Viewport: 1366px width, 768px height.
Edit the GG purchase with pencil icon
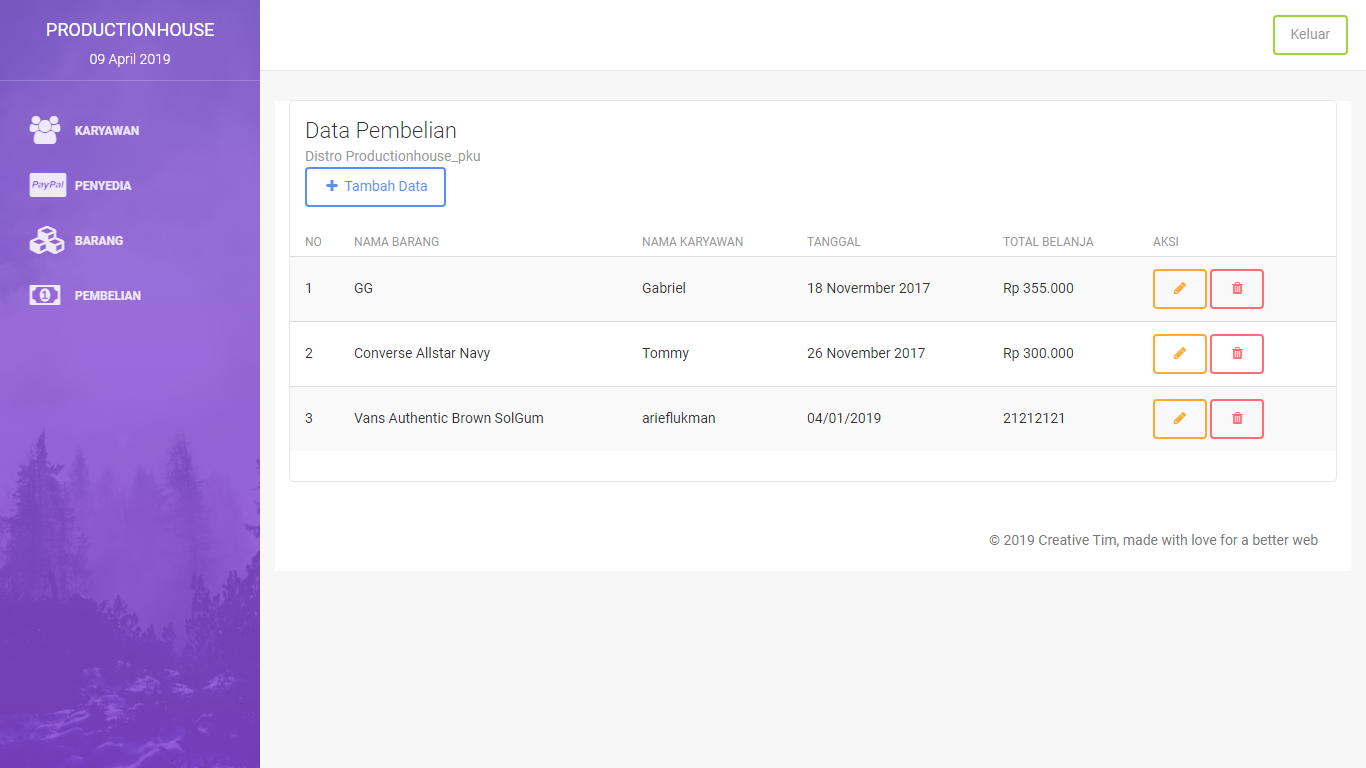tap(1179, 289)
